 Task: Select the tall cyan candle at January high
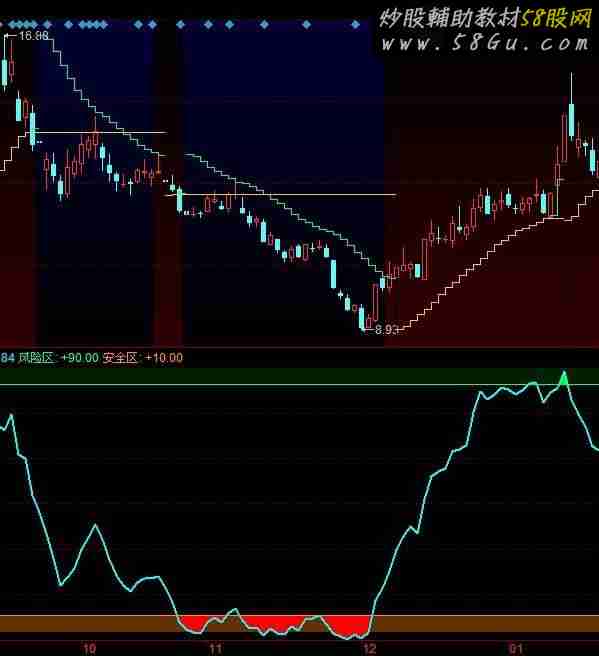[571, 120]
